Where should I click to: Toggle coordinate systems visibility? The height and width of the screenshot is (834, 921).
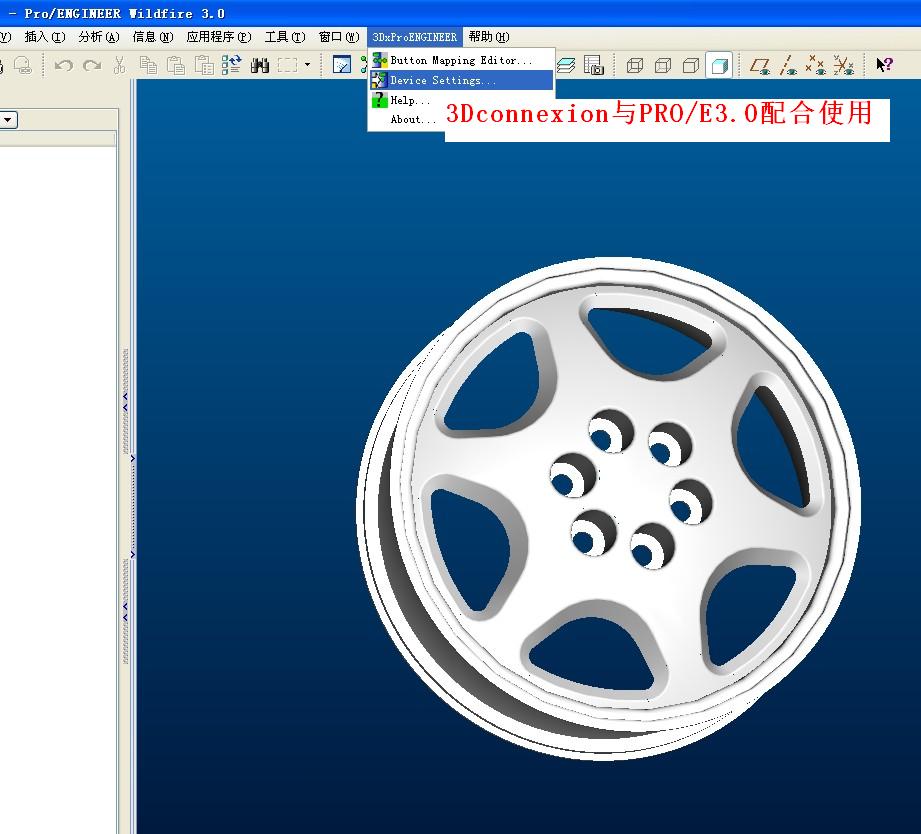coord(843,65)
